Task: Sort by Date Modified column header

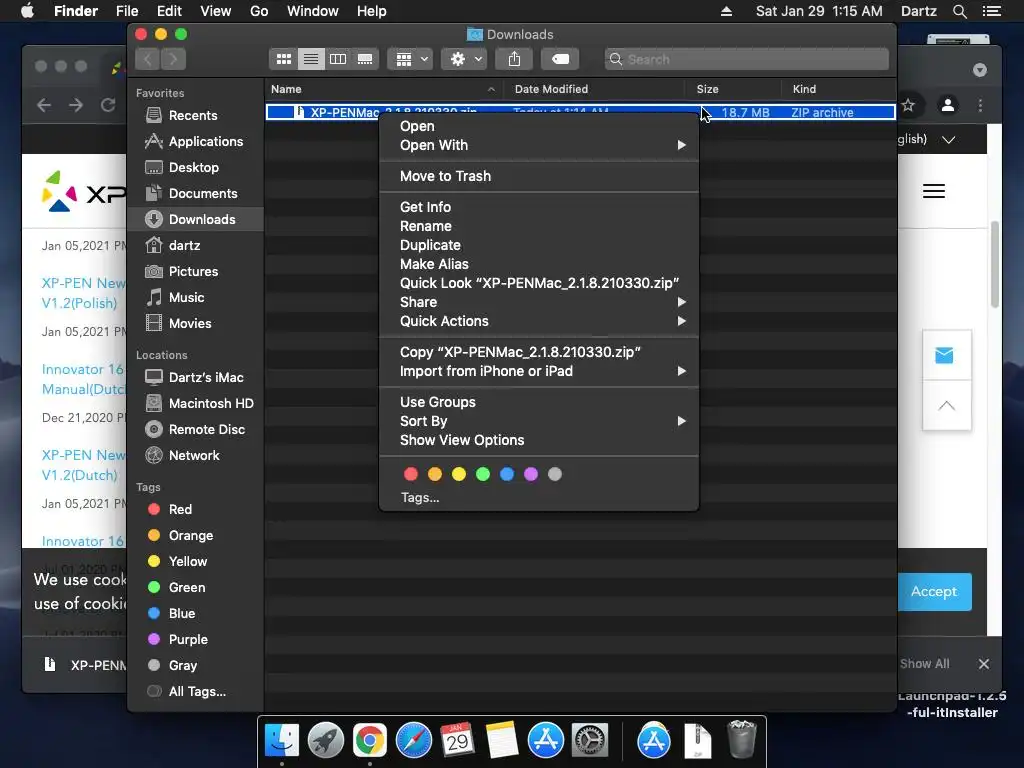Action: coord(594,89)
